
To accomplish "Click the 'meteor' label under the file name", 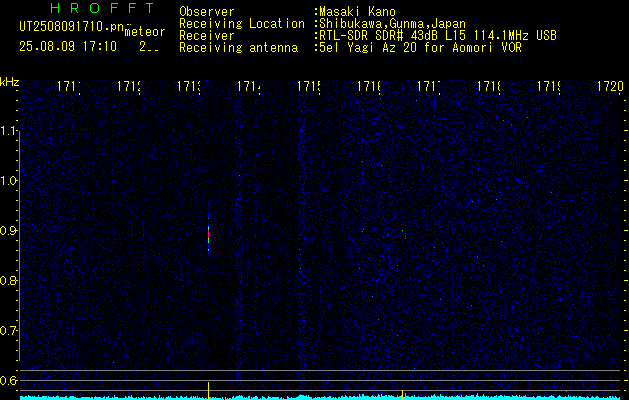I will 144,32.
